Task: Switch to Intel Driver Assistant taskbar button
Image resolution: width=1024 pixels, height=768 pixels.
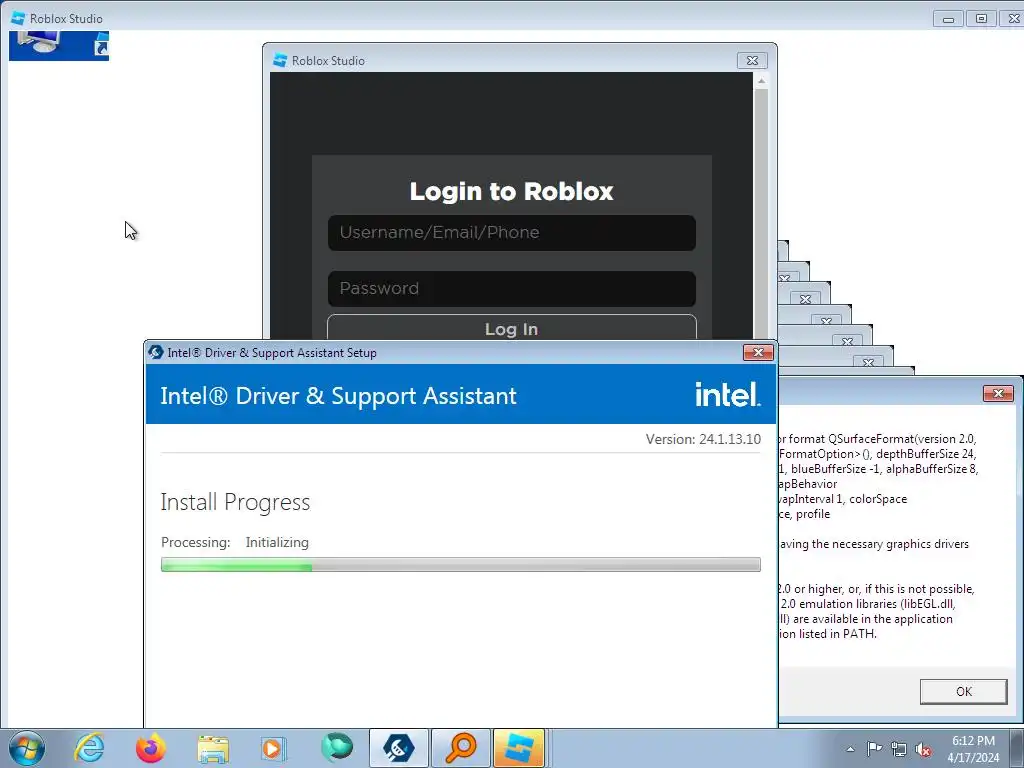Action: 398,748
